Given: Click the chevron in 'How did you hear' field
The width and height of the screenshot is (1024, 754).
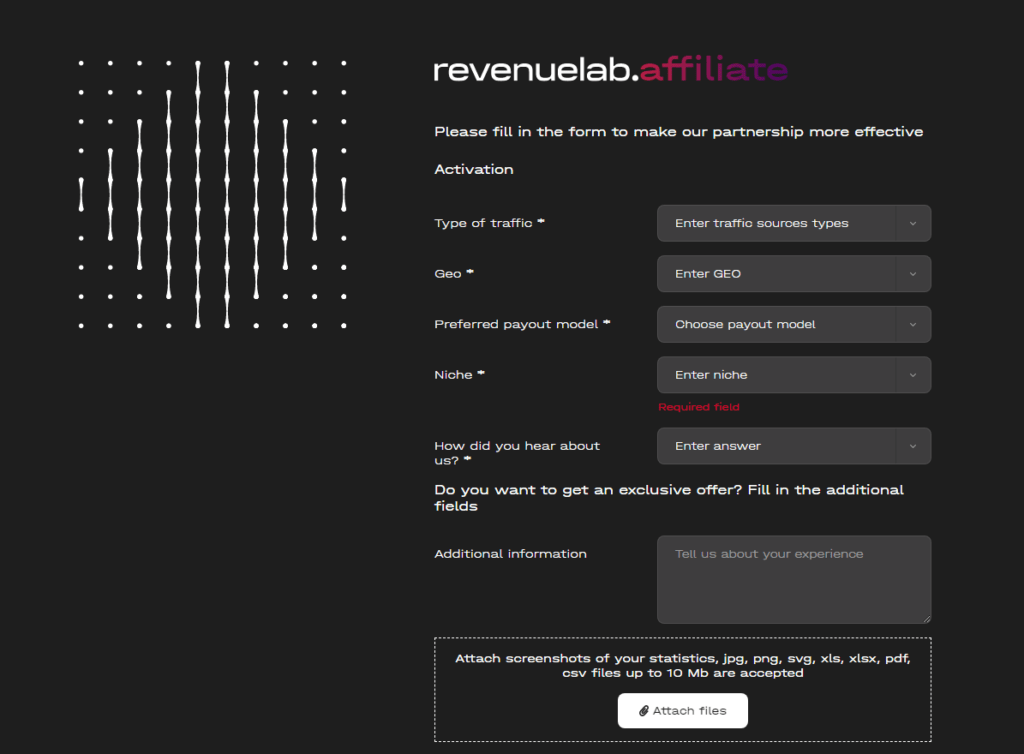Looking at the screenshot, I should click(912, 446).
